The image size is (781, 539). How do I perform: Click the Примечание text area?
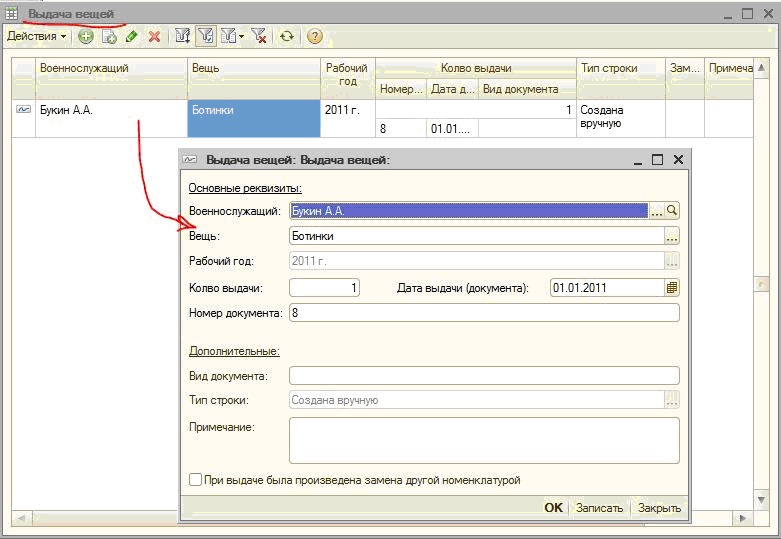(483, 439)
